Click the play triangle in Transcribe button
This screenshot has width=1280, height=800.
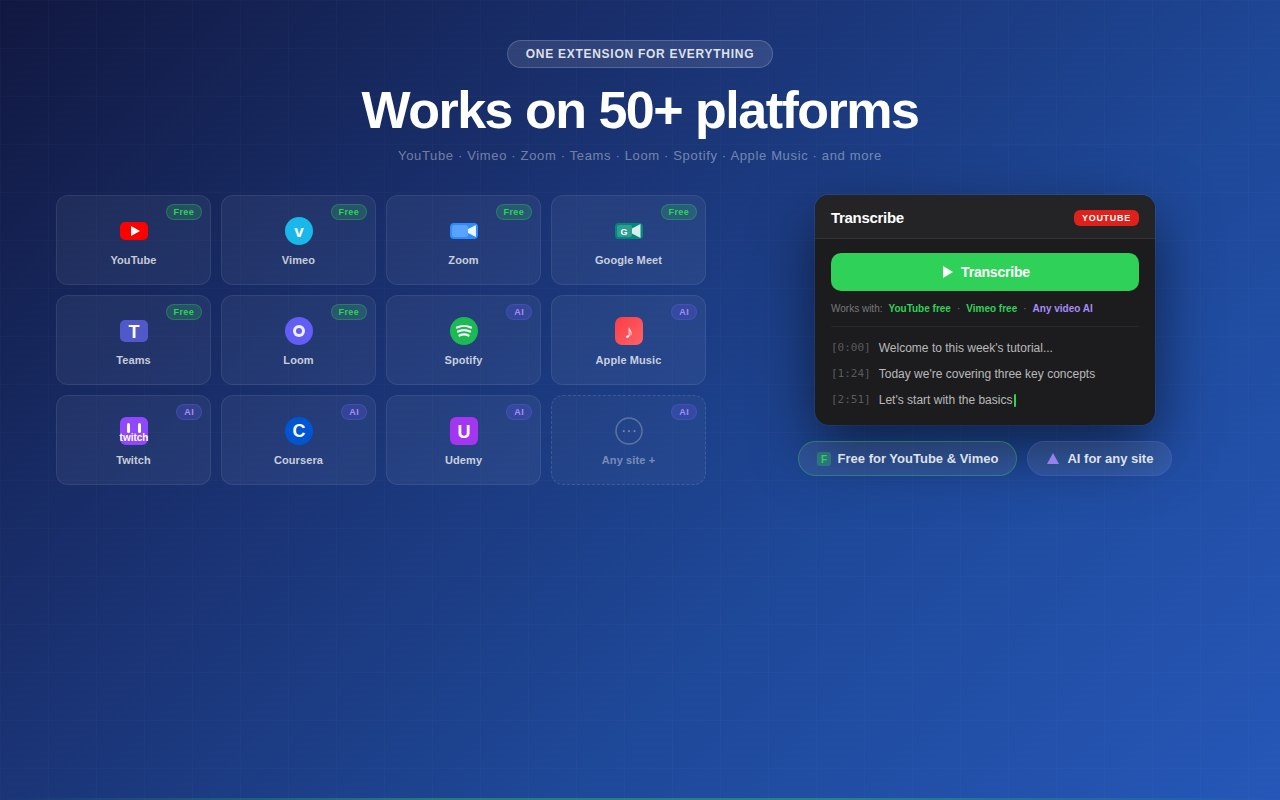[x=947, y=272]
